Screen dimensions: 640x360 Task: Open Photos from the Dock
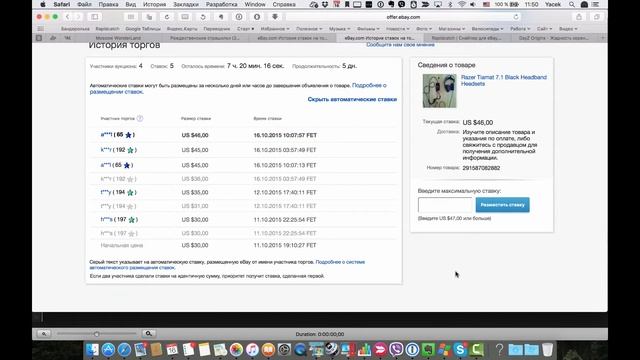pyautogui.click(x=236, y=350)
